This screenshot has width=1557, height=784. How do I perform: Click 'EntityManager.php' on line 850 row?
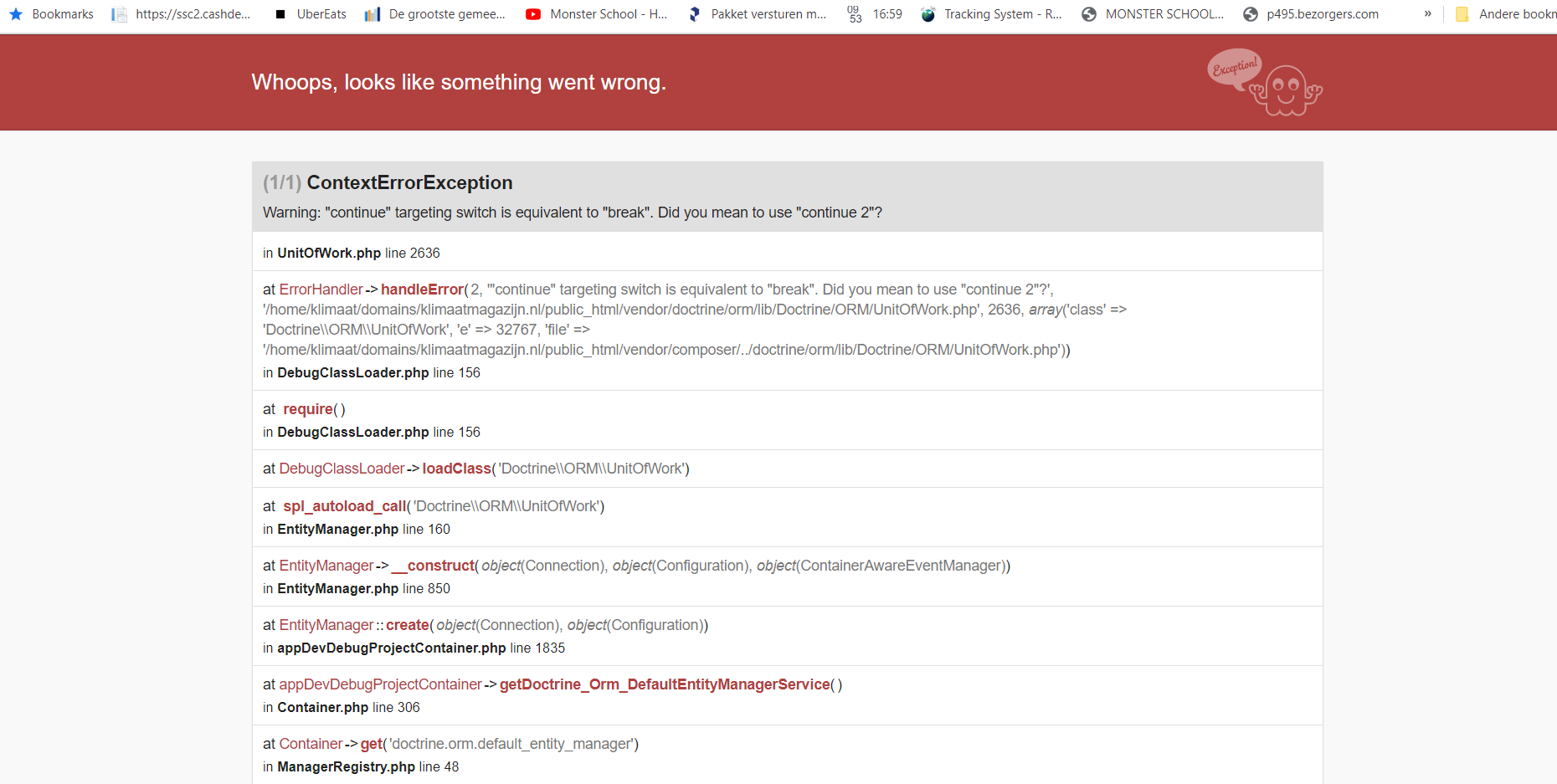click(338, 588)
